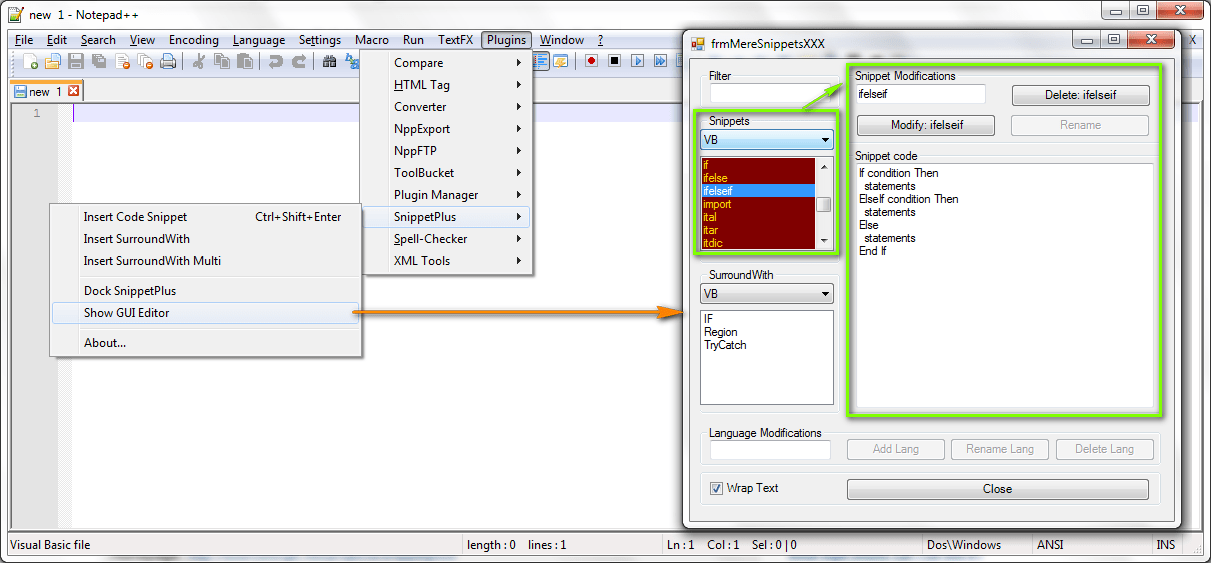Select the itdic snippet in the list

point(758,243)
